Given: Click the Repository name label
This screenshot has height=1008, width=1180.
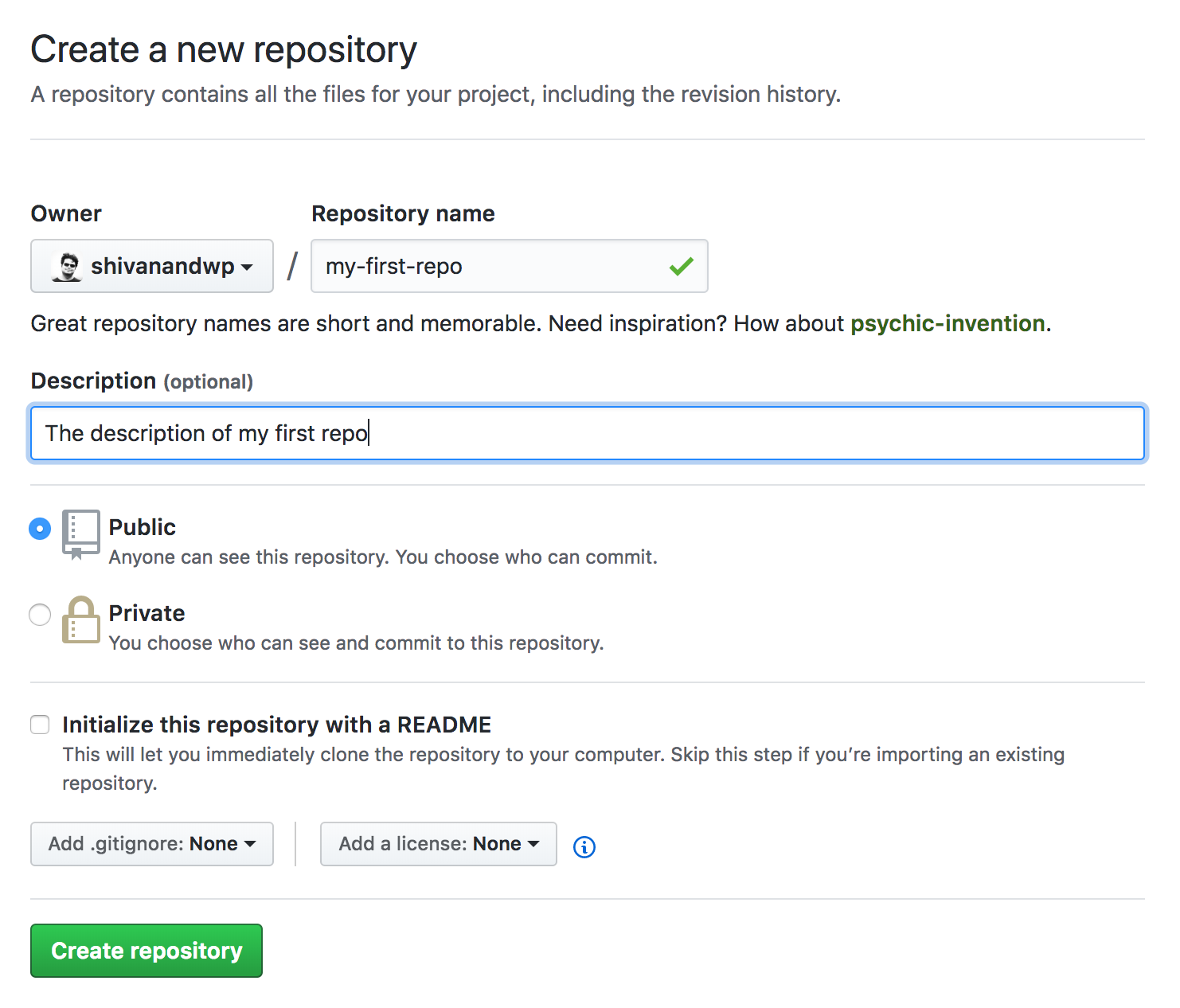Looking at the screenshot, I should [x=404, y=213].
